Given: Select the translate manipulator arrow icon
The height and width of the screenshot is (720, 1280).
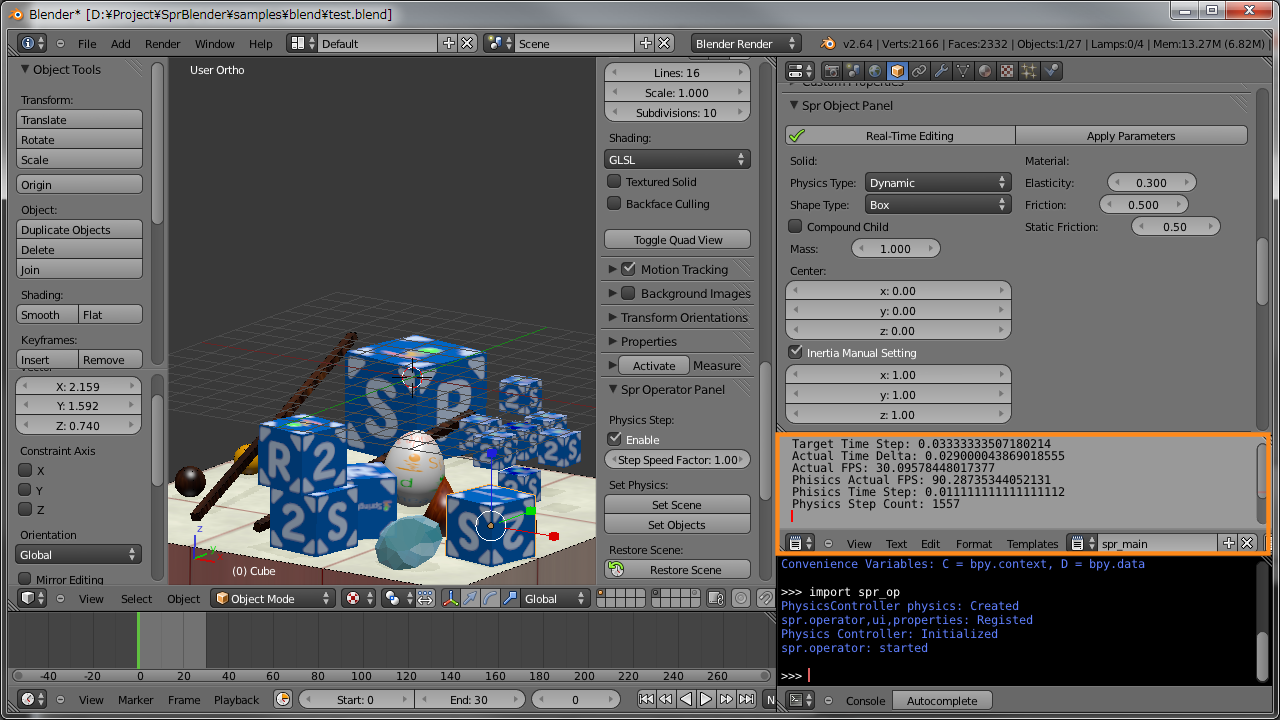Looking at the screenshot, I should [470, 598].
